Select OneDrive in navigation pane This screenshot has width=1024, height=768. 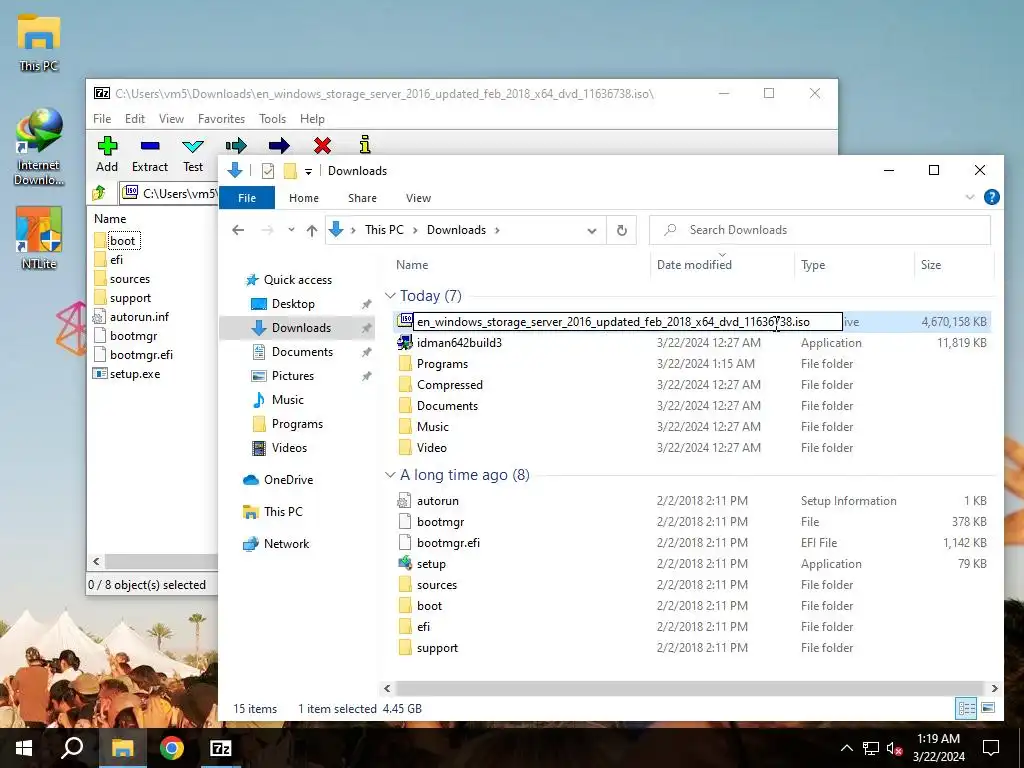click(288, 479)
